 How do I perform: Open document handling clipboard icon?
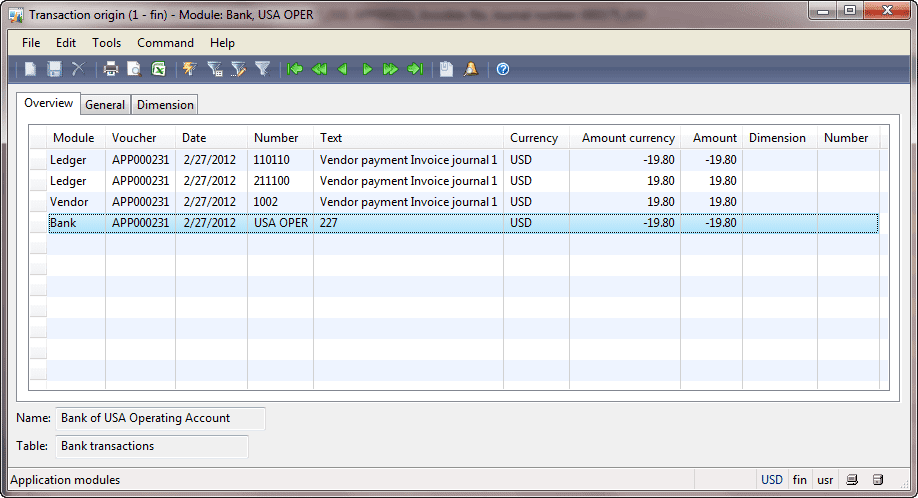[x=447, y=69]
